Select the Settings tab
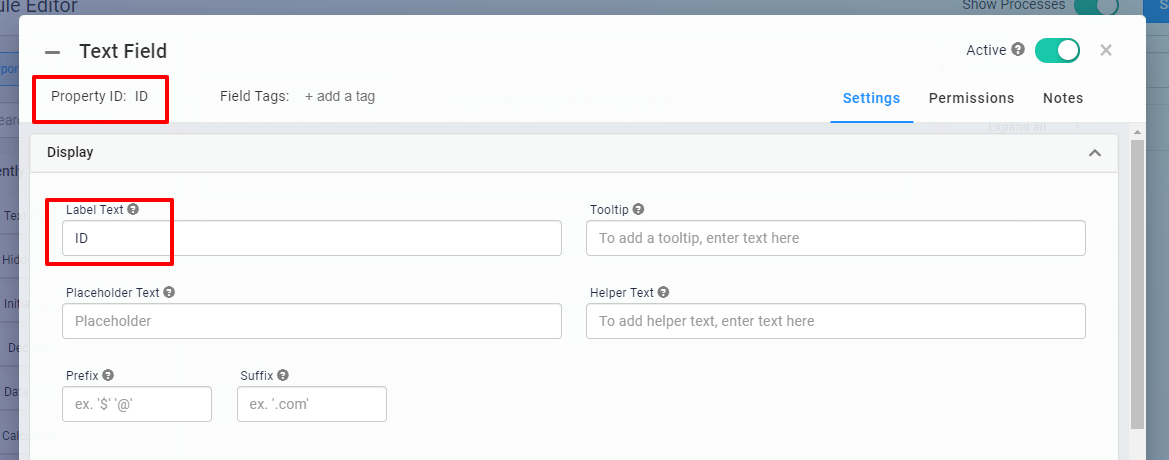The image size is (1169, 460). pos(871,98)
